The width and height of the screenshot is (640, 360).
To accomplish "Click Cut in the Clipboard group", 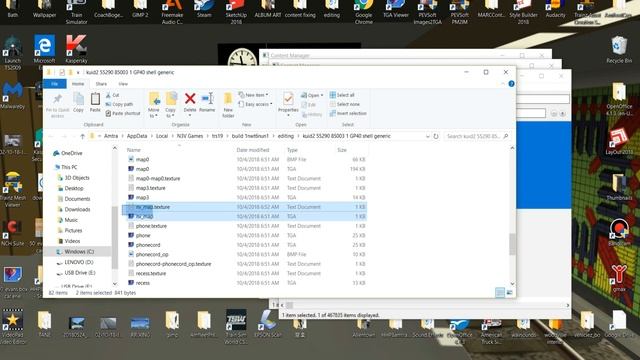I will pyautogui.click(x=112, y=95).
